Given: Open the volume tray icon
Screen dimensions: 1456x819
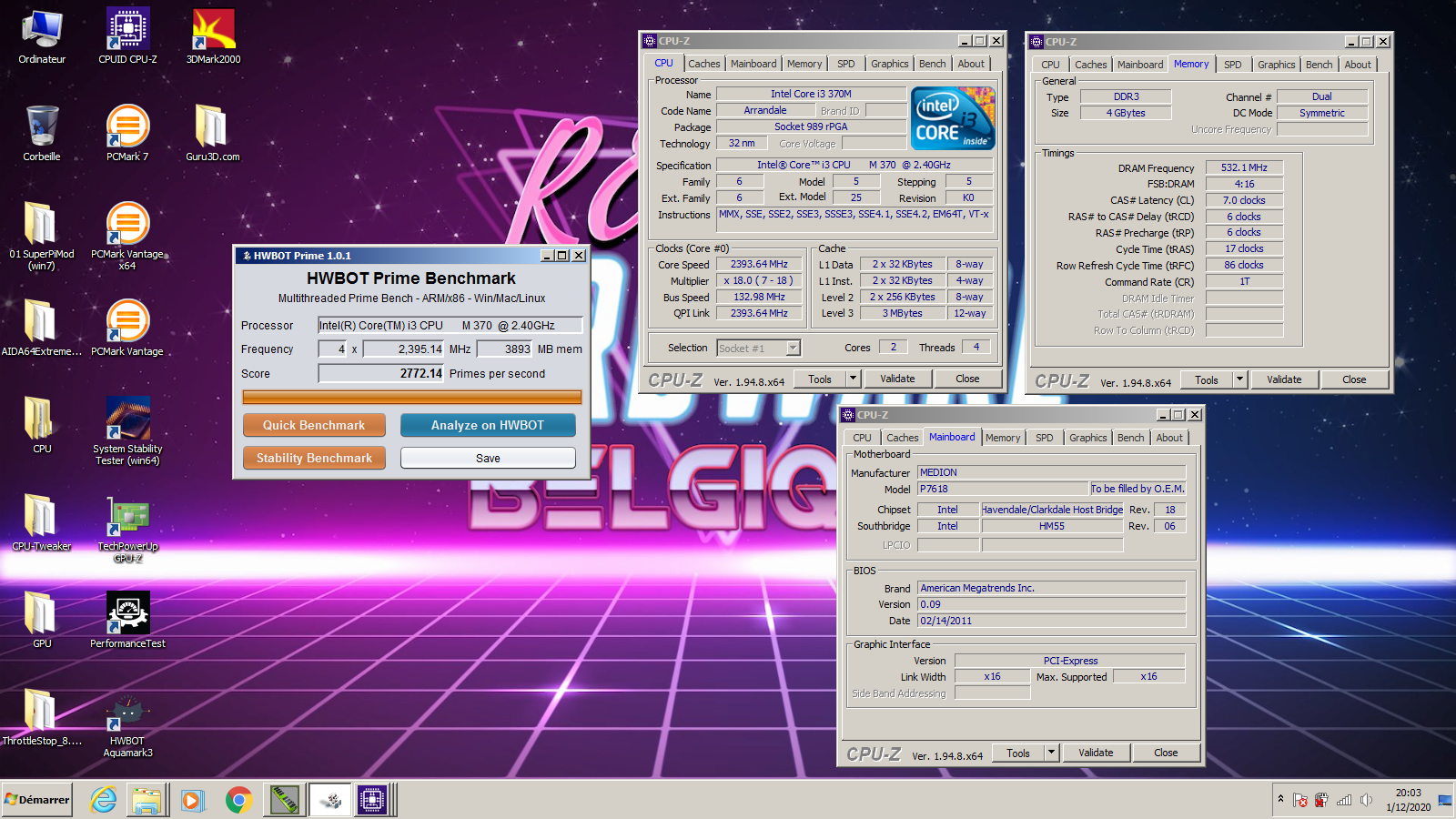Looking at the screenshot, I should (x=1366, y=800).
